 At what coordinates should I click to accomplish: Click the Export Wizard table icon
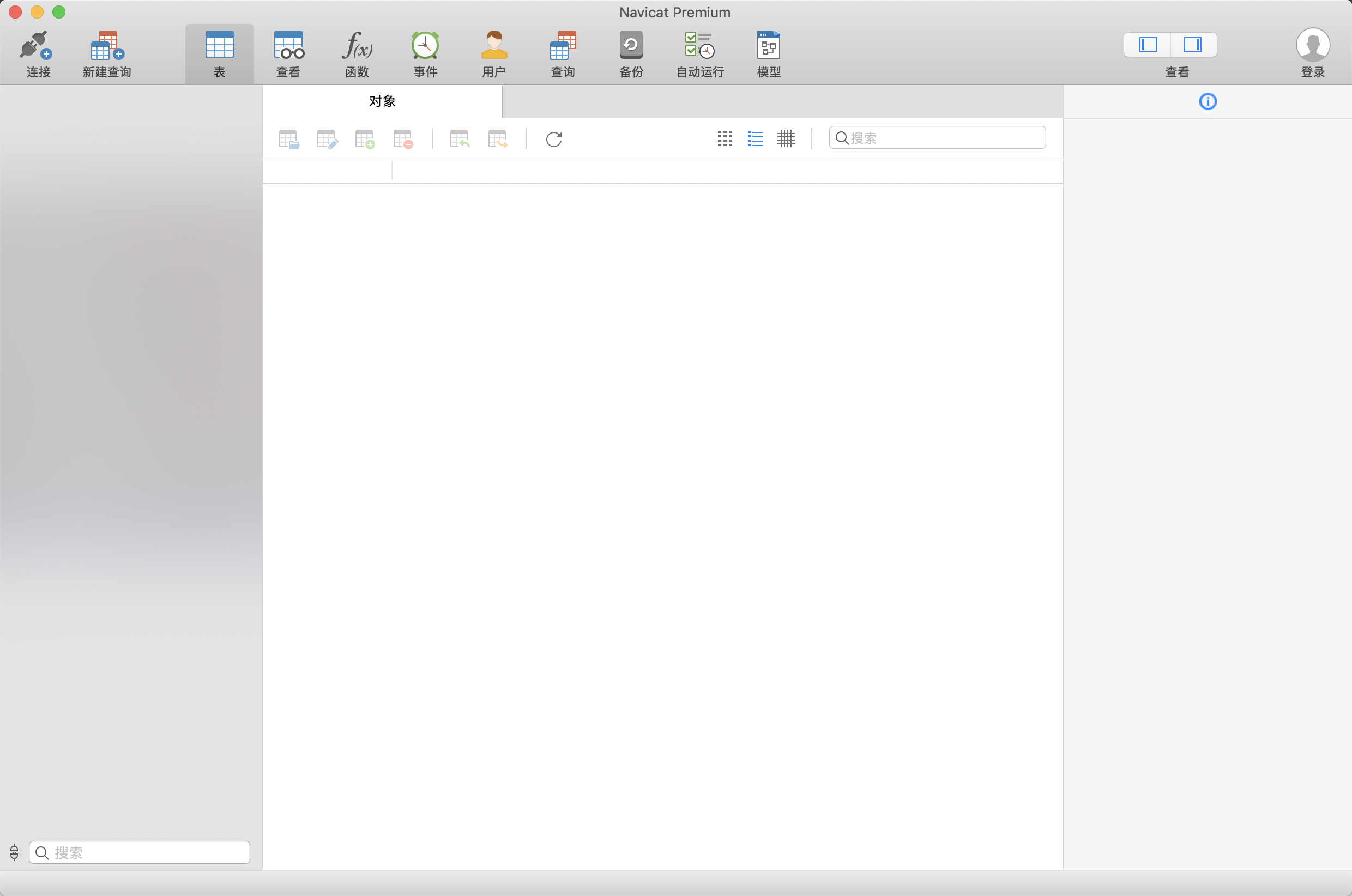[498, 139]
